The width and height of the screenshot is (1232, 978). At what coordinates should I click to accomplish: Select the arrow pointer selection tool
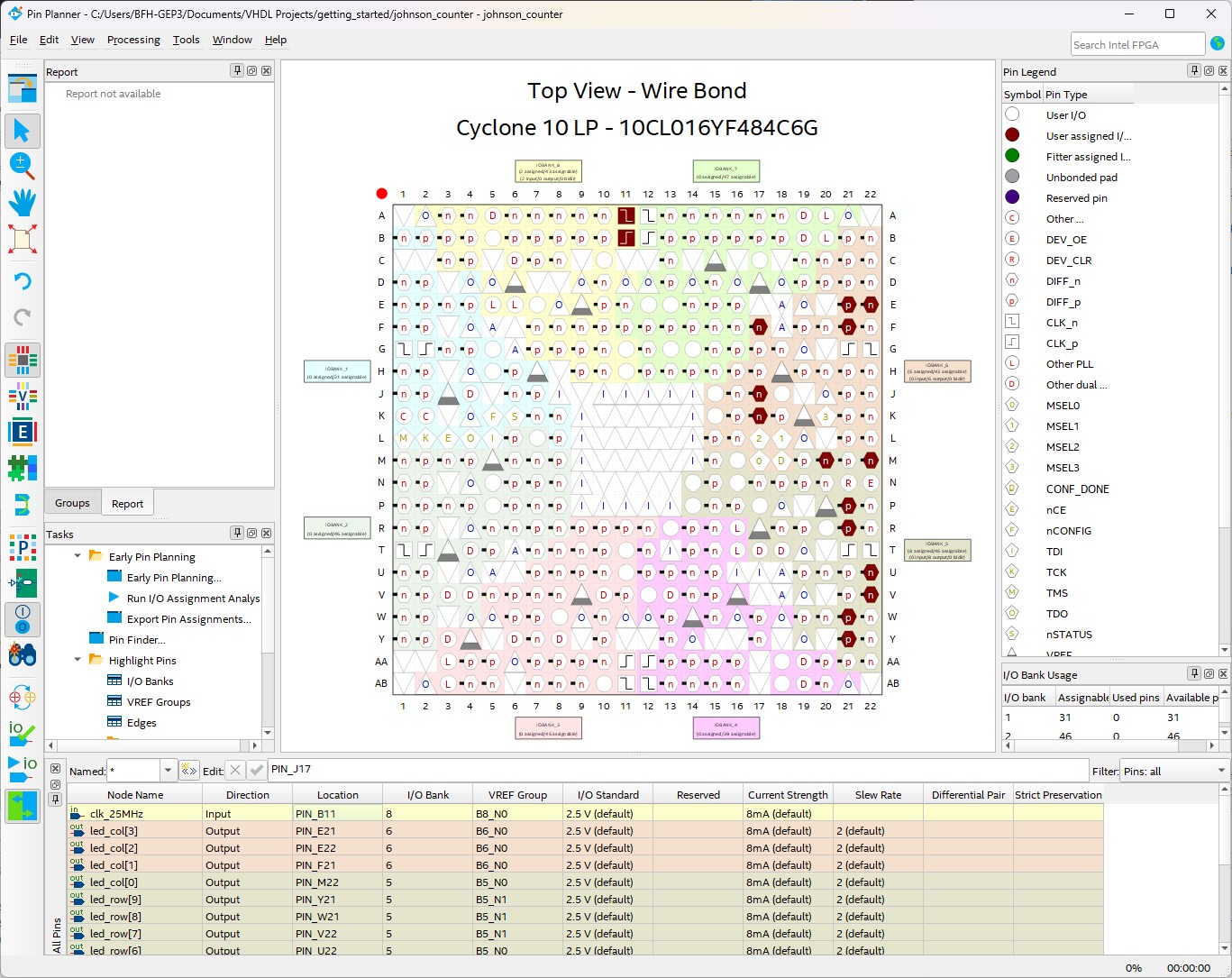pos(23,131)
